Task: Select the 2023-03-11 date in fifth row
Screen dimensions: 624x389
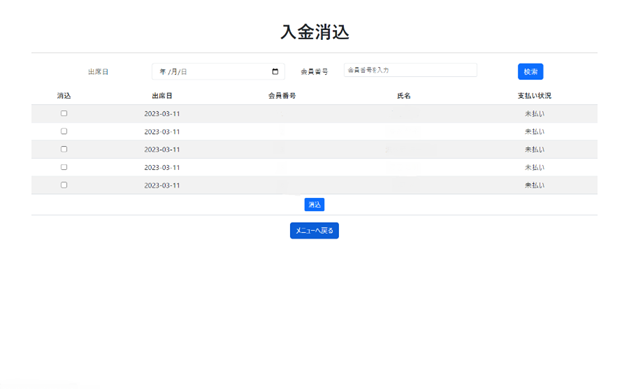Action: pyautogui.click(x=162, y=186)
